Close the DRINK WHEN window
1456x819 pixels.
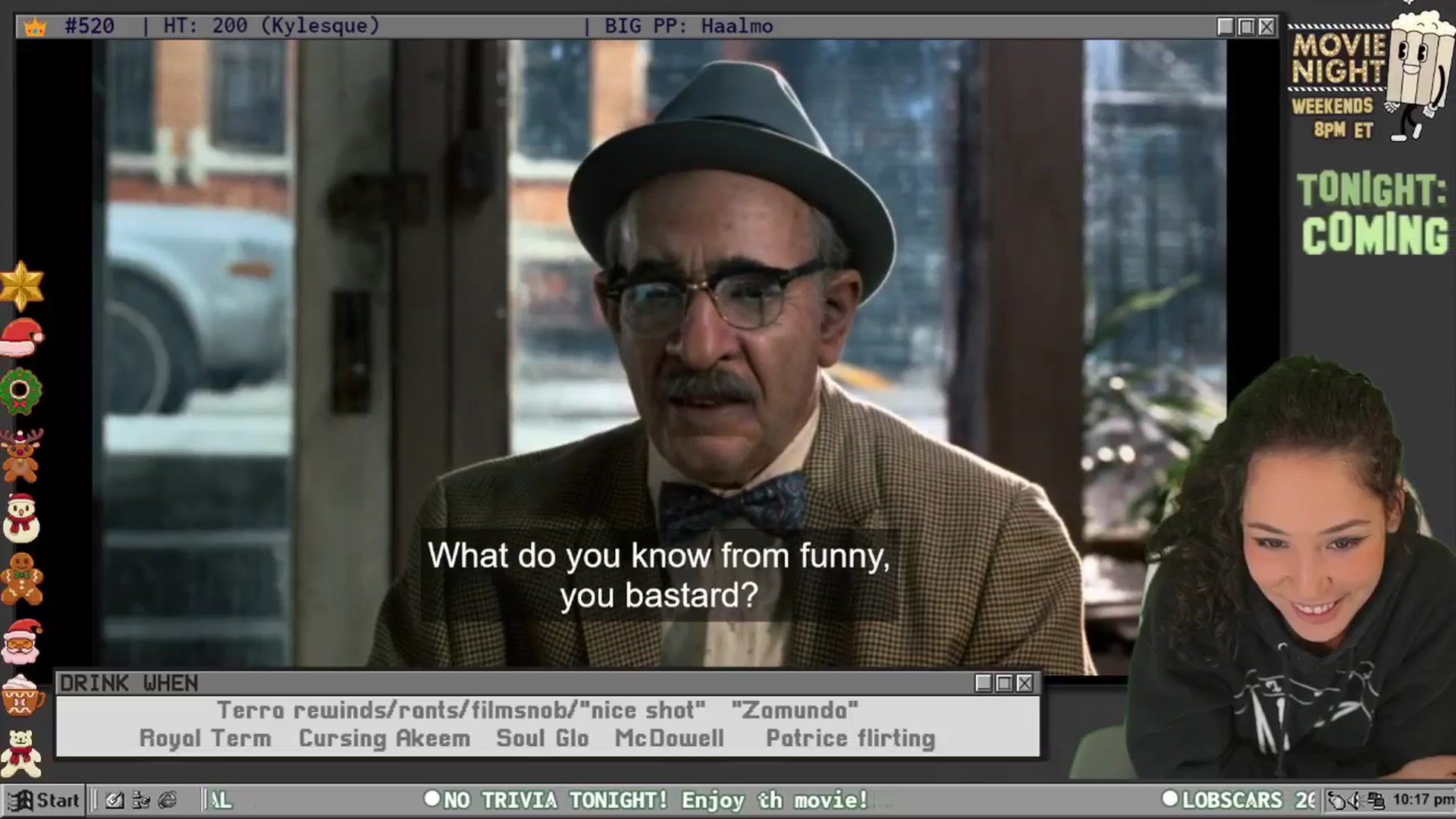[1025, 683]
